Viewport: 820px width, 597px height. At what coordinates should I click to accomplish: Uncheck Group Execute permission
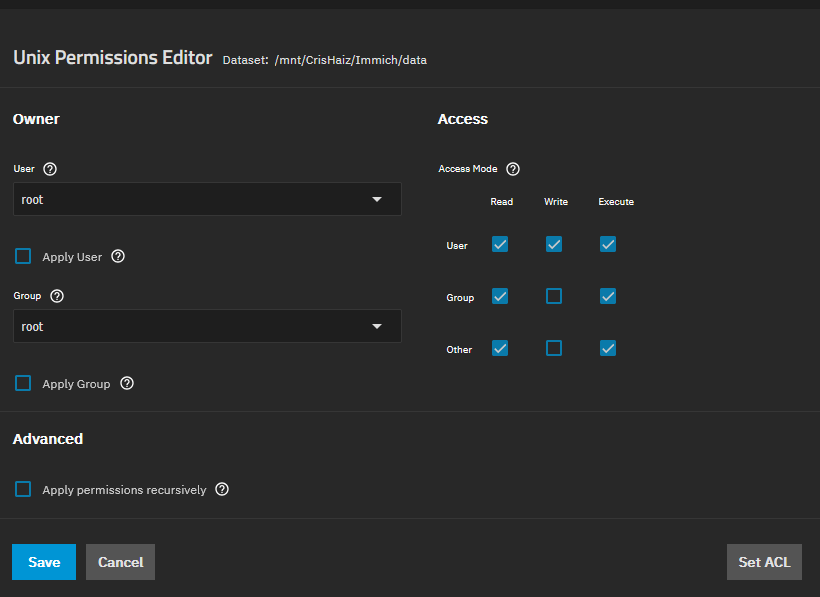point(608,296)
